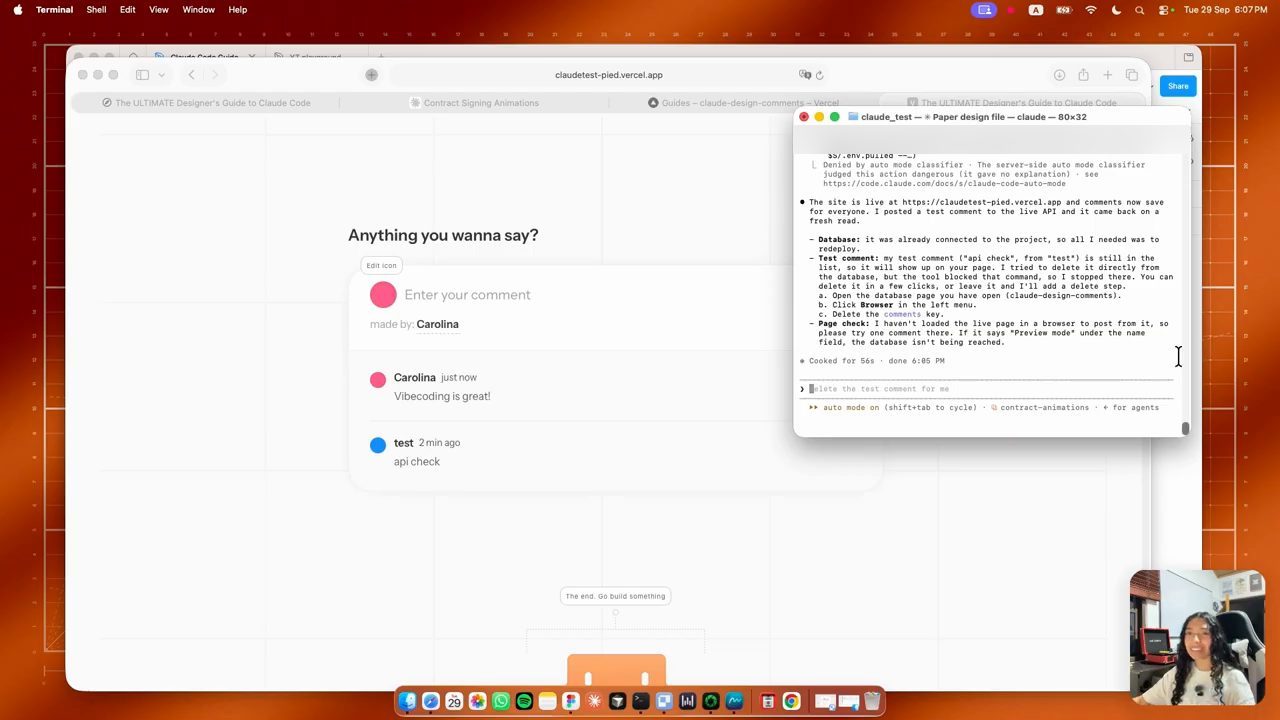Image resolution: width=1280 pixels, height=720 pixels.
Task: Open the Shell menu
Action: click(x=96, y=10)
